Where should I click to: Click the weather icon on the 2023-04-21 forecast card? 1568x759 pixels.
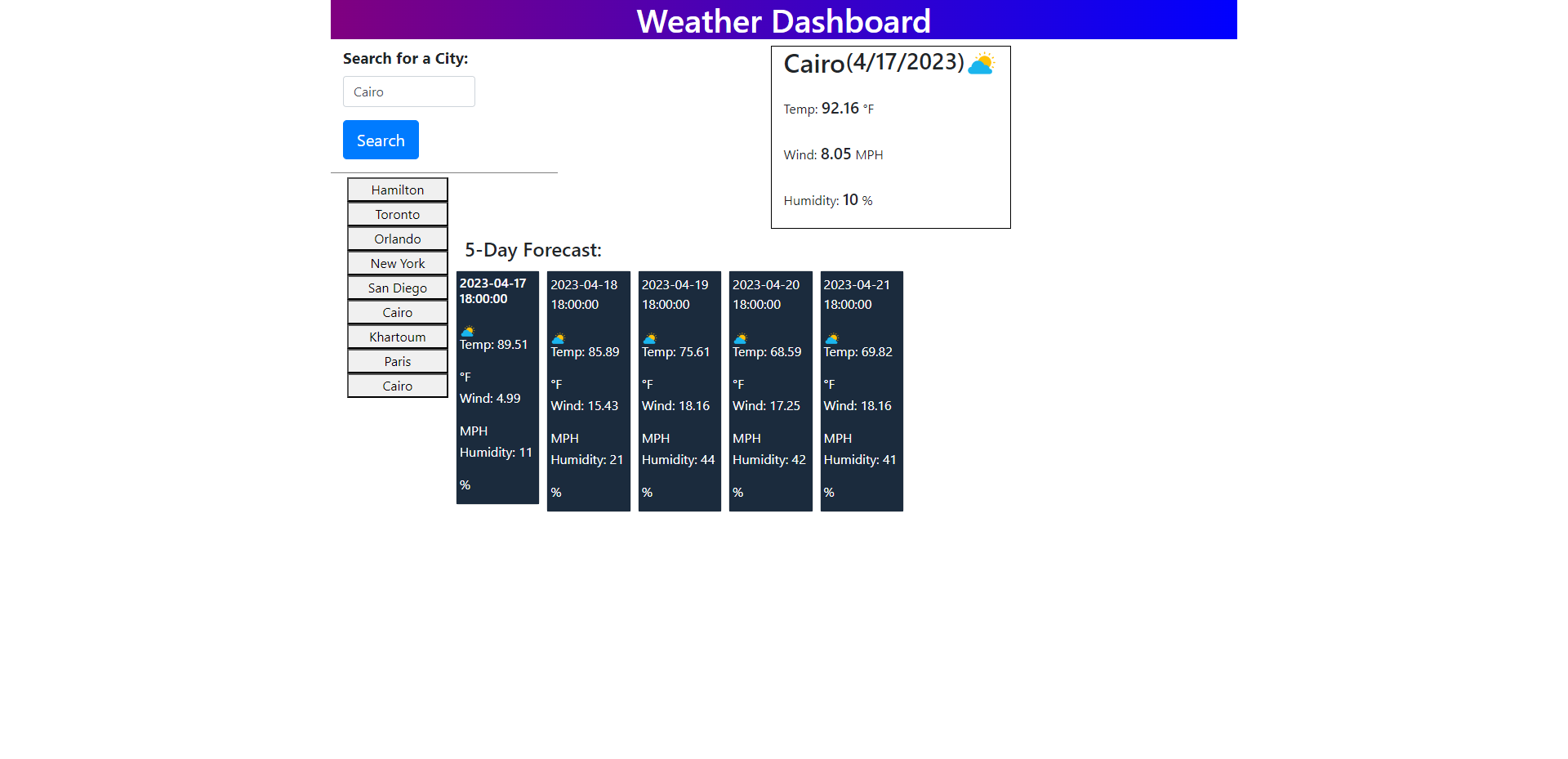tap(831, 339)
